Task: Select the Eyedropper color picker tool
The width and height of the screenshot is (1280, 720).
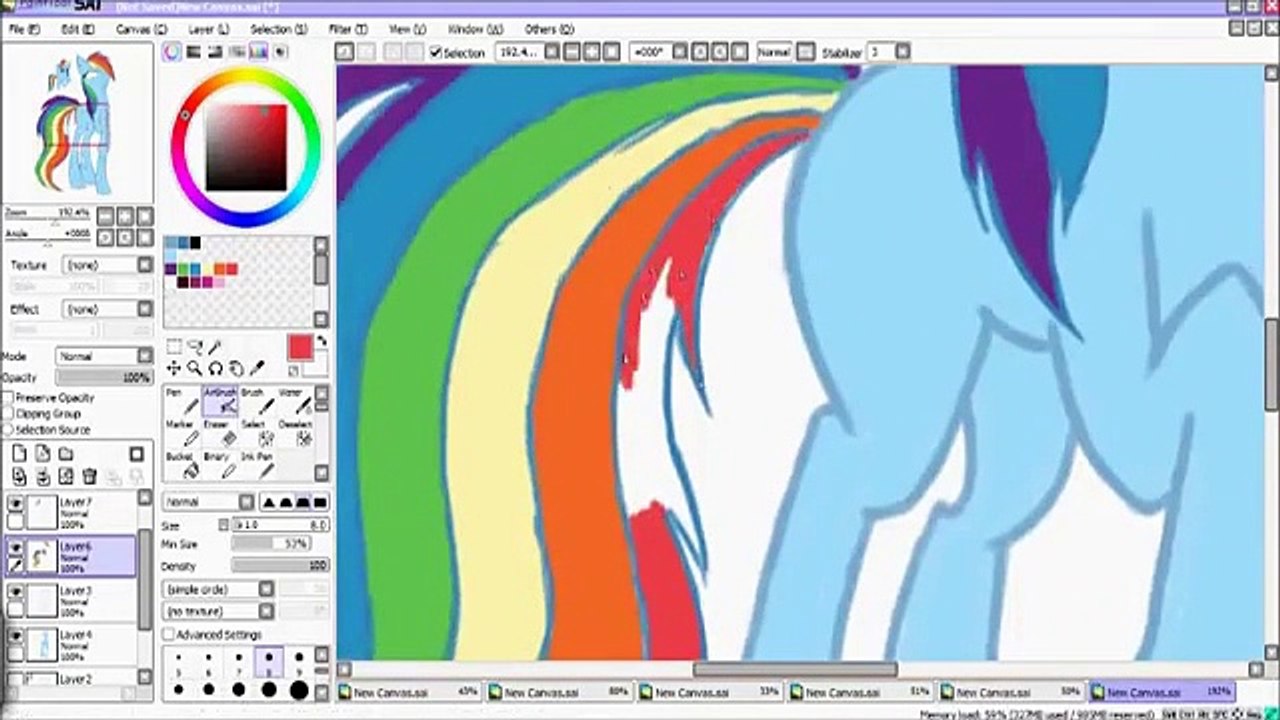Action: pos(257,368)
